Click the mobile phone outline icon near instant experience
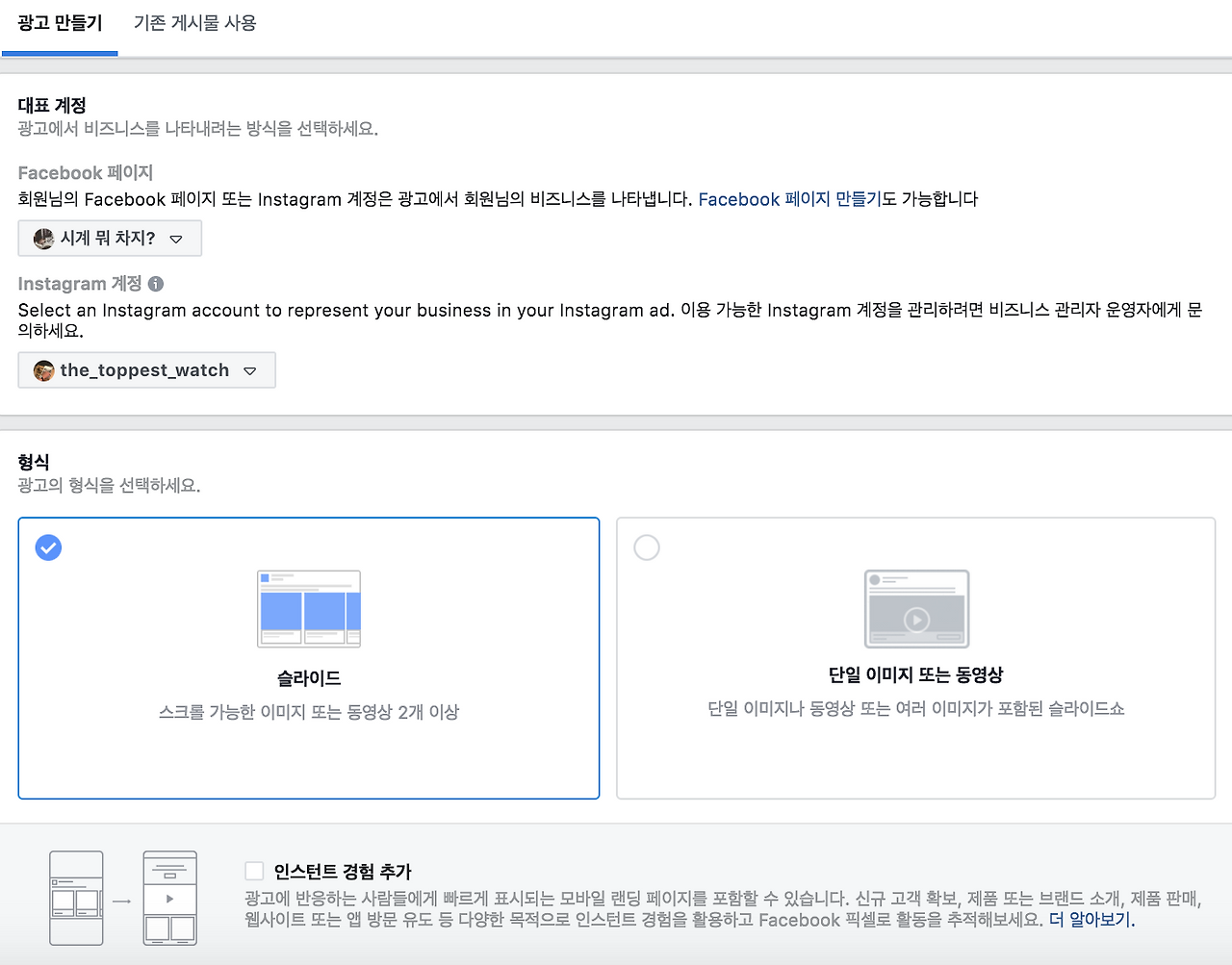 (x=76, y=898)
